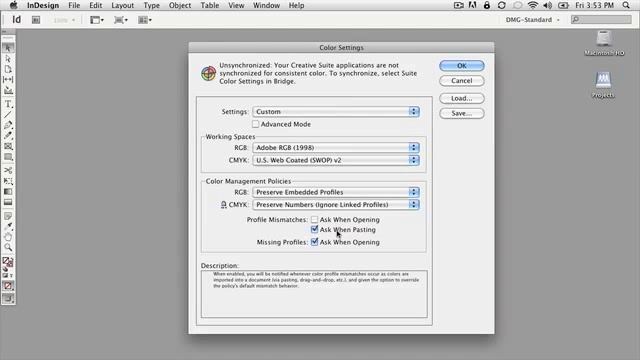Image resolution: width=640 pixels, height=360 pixels.
Task: Open the Layout menu
Action: [122, 5]
